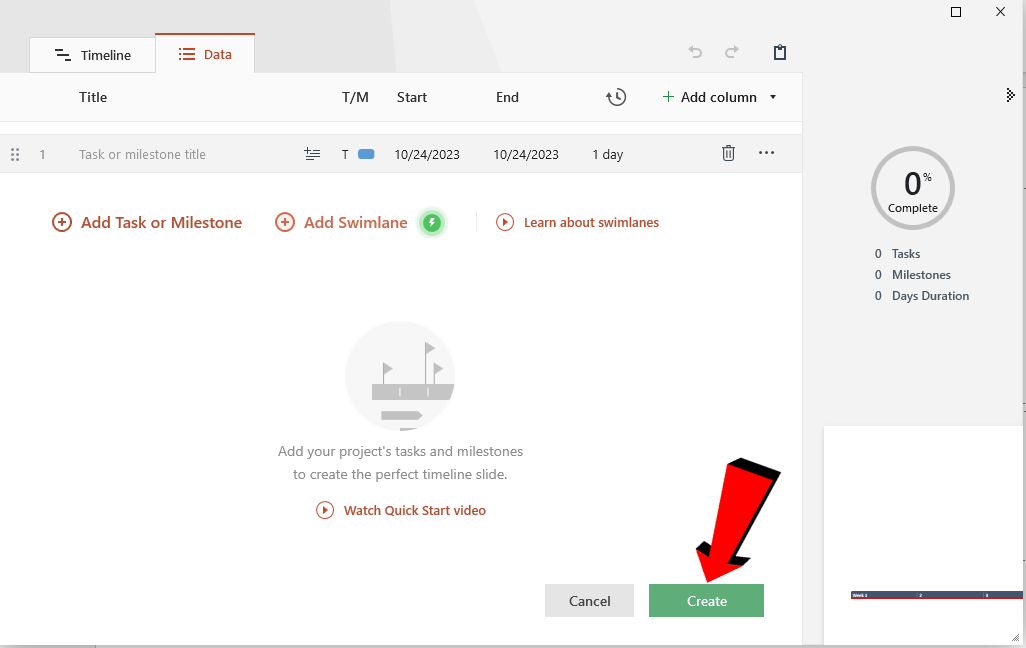Click the drag handle dots on row 1
Viewport: 1026px width, 648px height.
tap(15, 153)
